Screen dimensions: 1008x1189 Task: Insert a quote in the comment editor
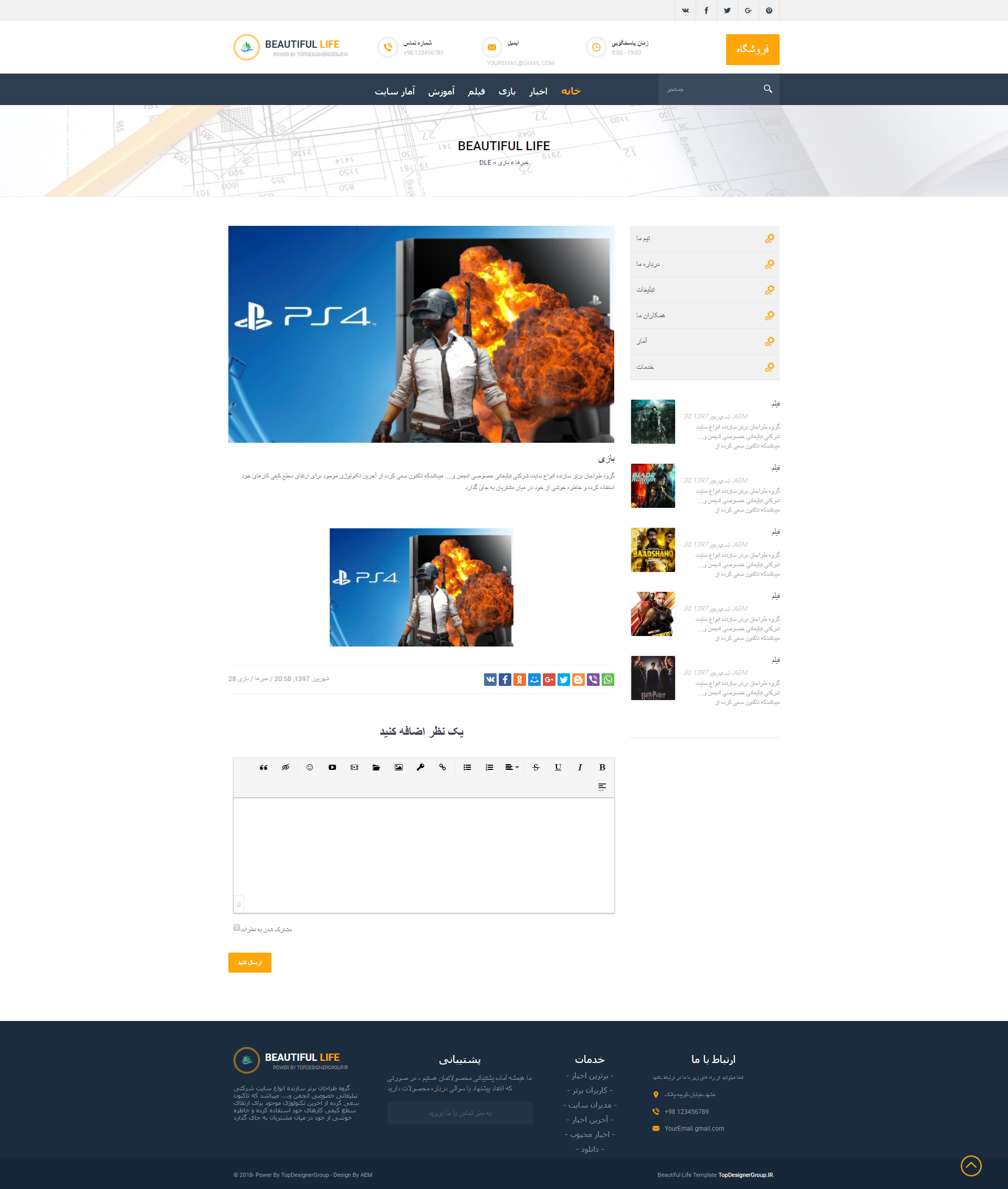pos(264,767)
